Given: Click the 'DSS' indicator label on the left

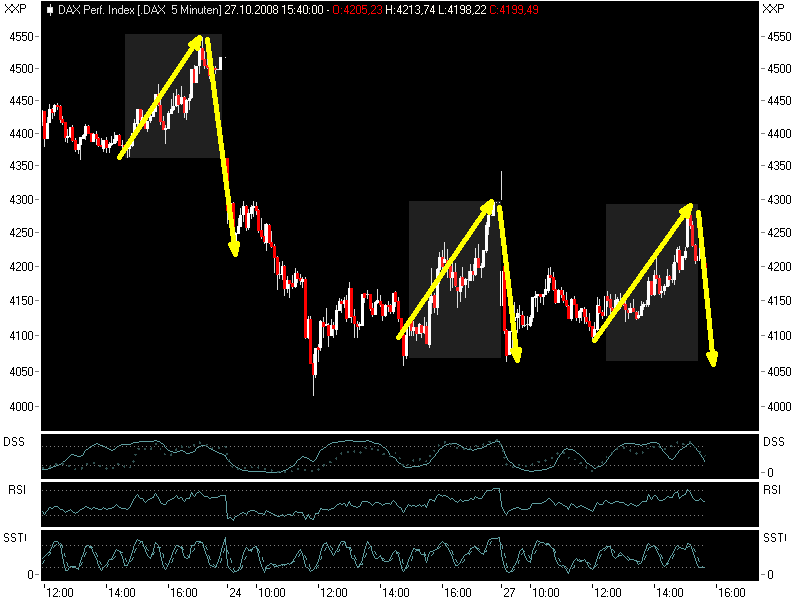Looking at the screenshot, I should point(14,442).
